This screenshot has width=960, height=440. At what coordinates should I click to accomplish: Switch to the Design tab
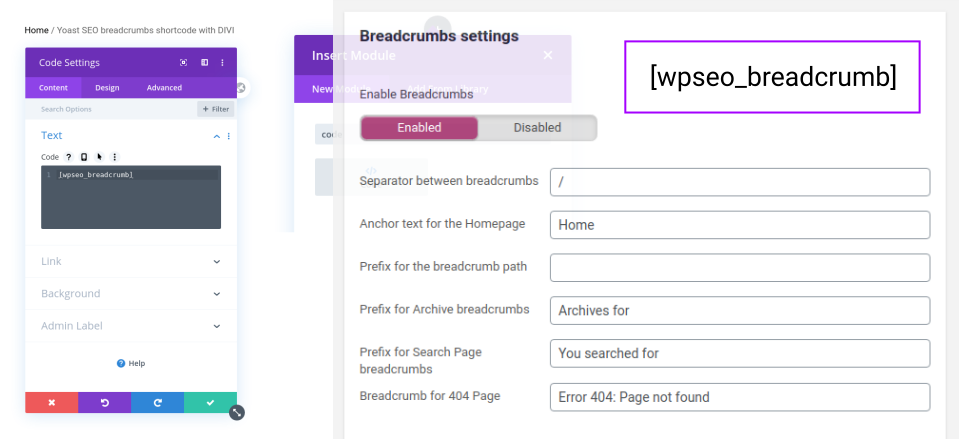click(107, 88)
